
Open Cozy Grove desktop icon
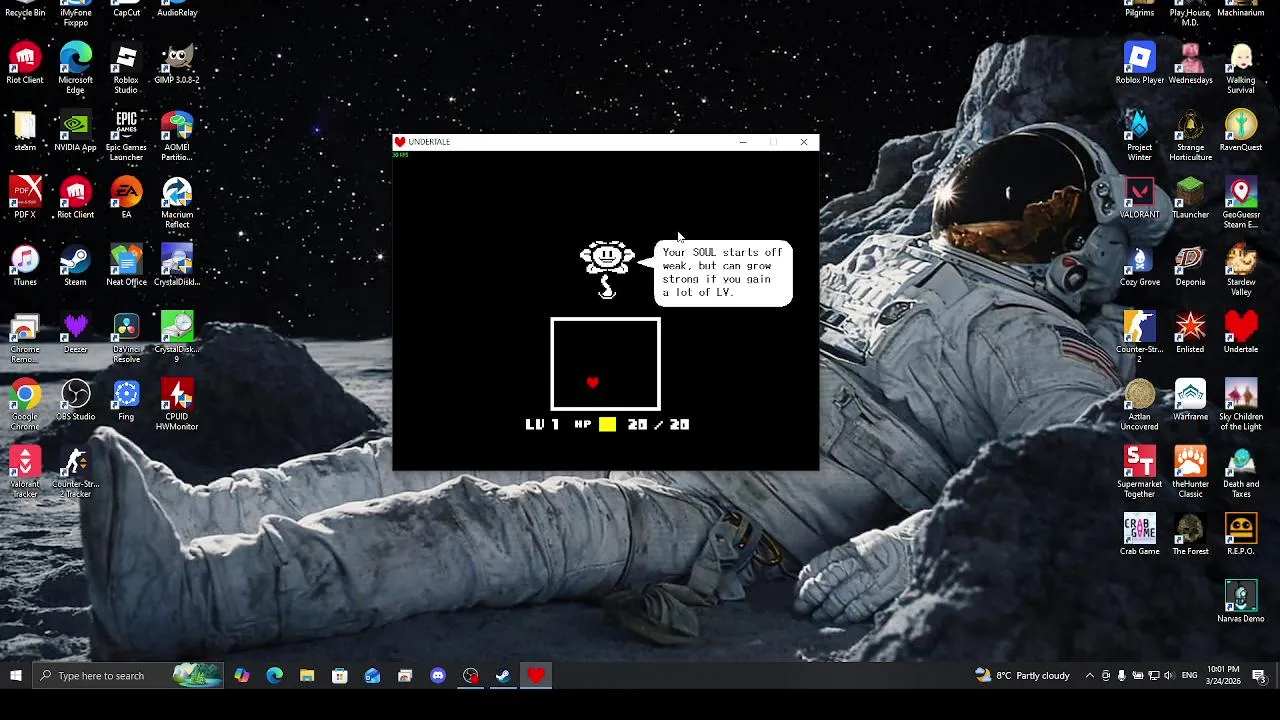pos(1140,265)
